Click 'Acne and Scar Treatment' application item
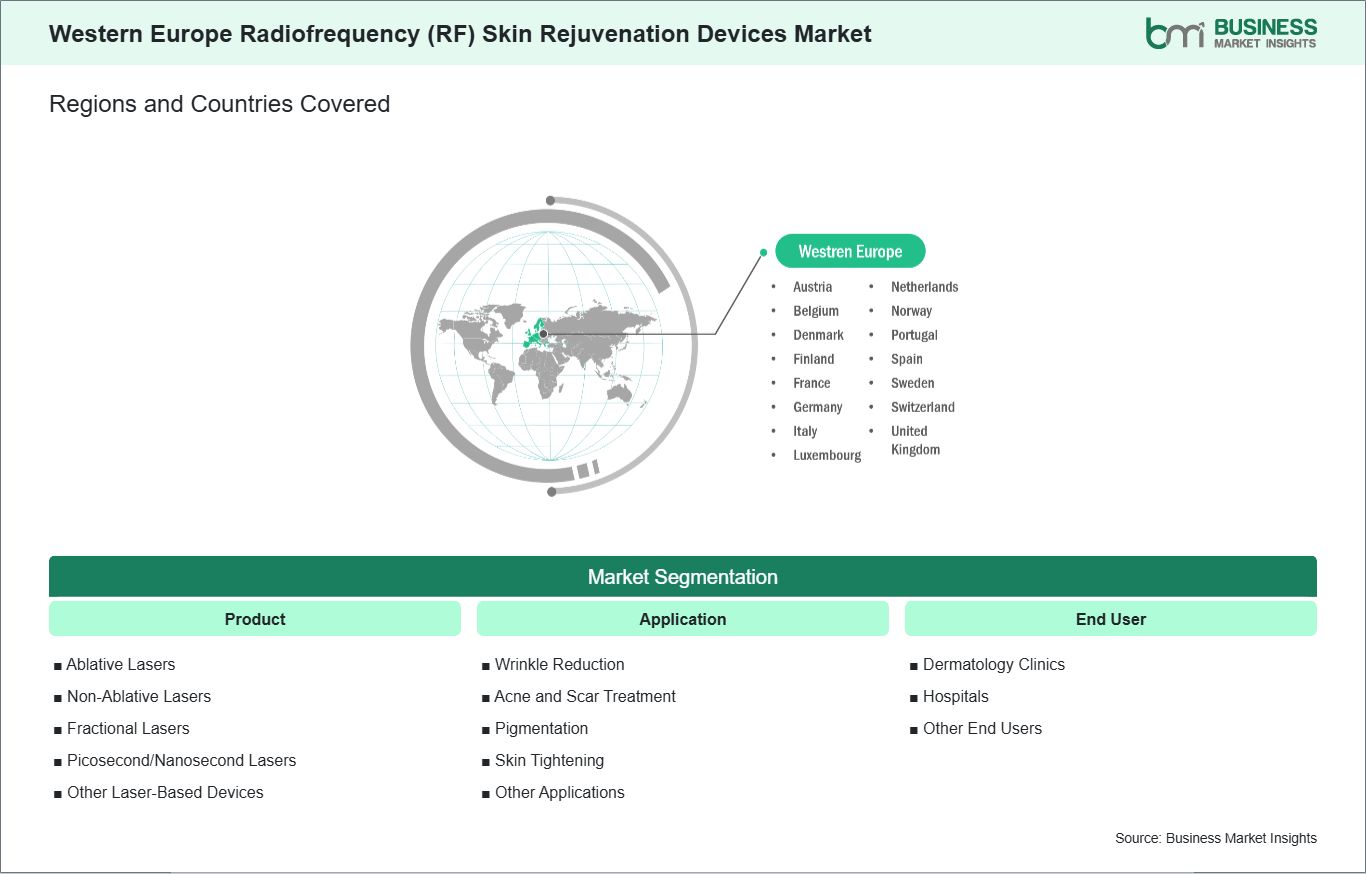The image size is (1366, 874). (585, 696)
